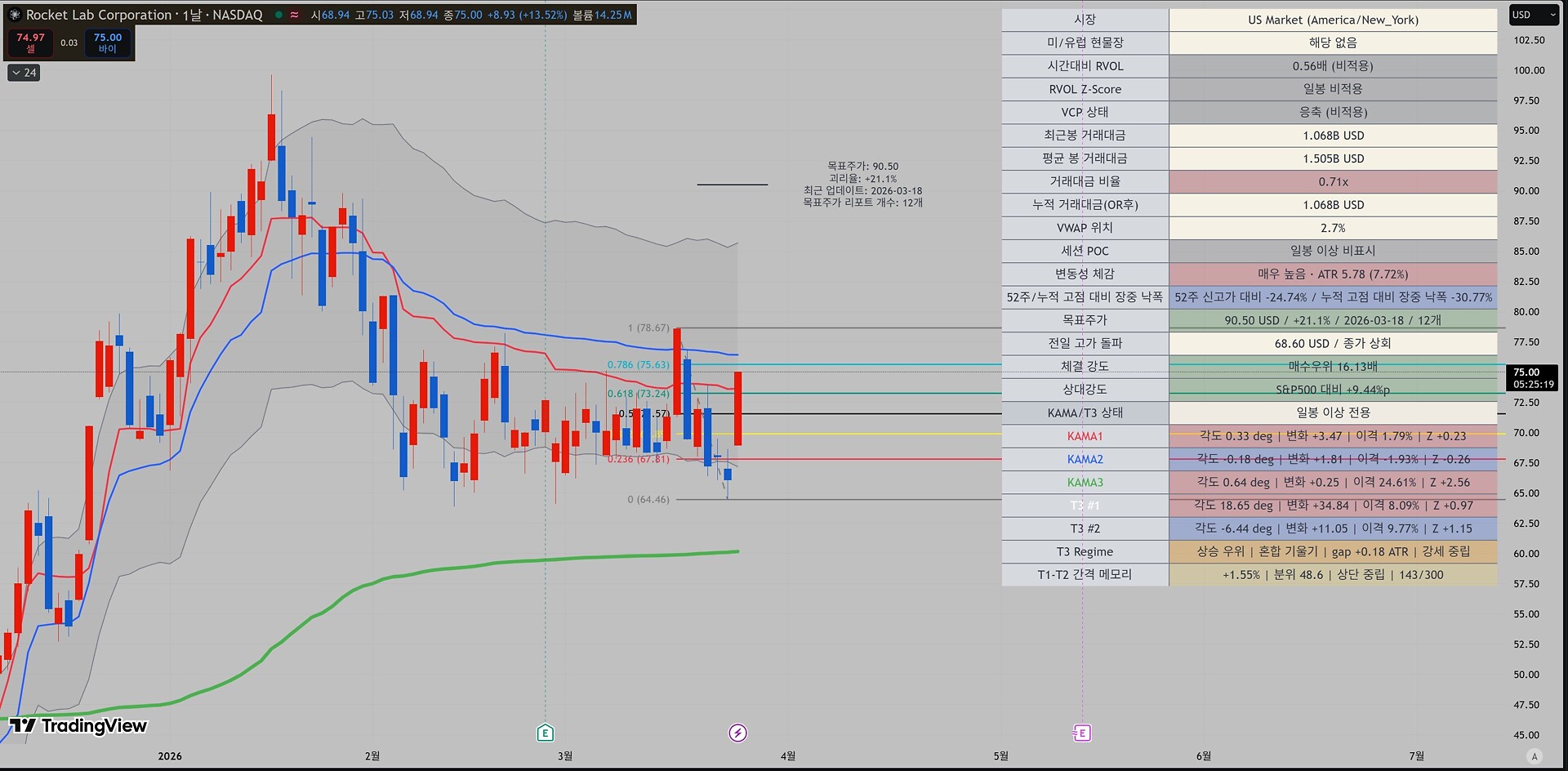Click the blue 'KAMA2' table label

click(x=1085, y=459)
